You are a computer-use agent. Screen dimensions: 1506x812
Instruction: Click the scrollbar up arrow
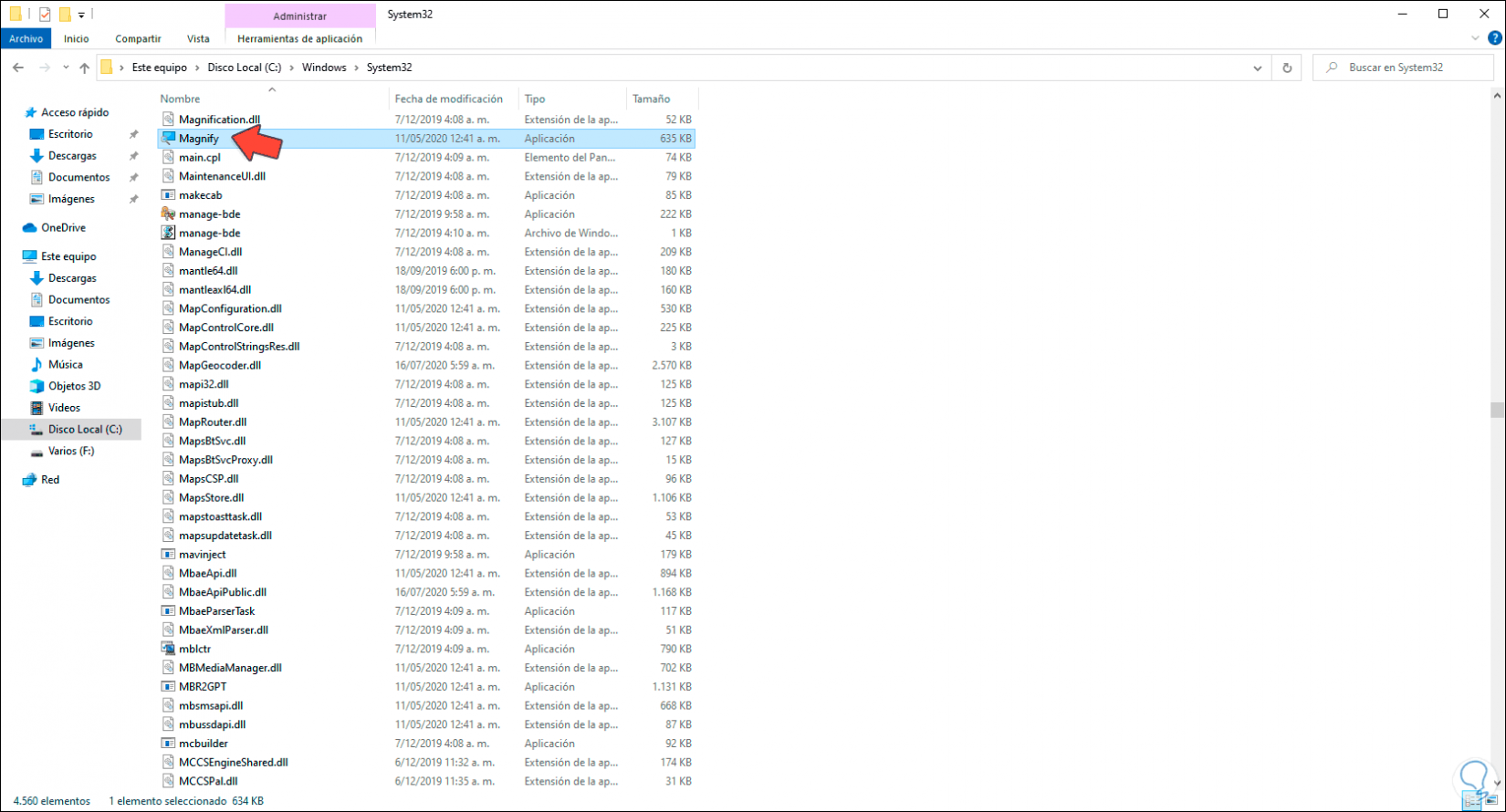click(1497, 95)
